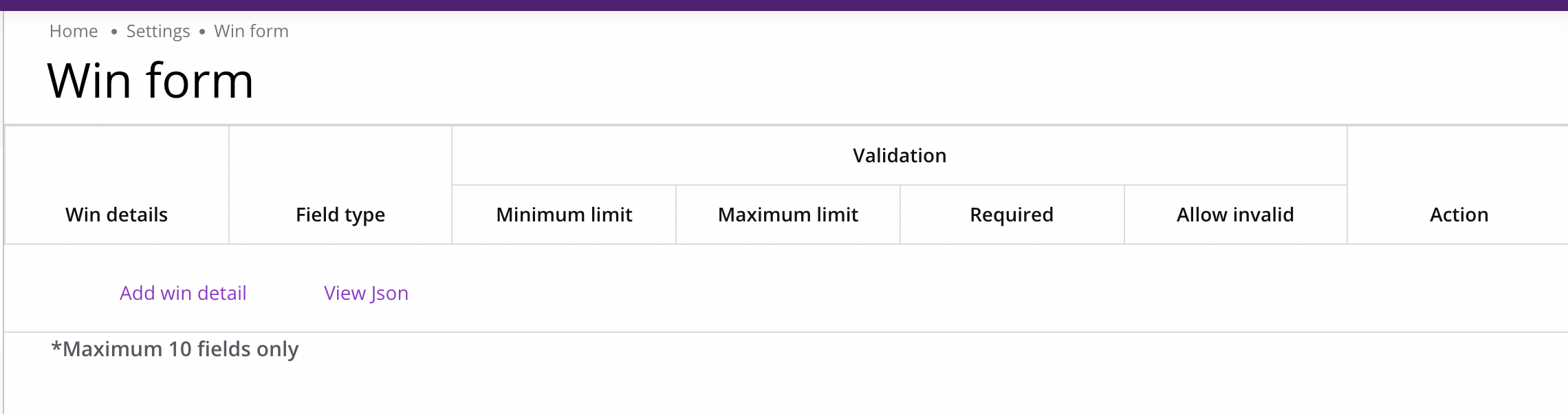Open Settings from the breadcrumb trail

point(158,32)
